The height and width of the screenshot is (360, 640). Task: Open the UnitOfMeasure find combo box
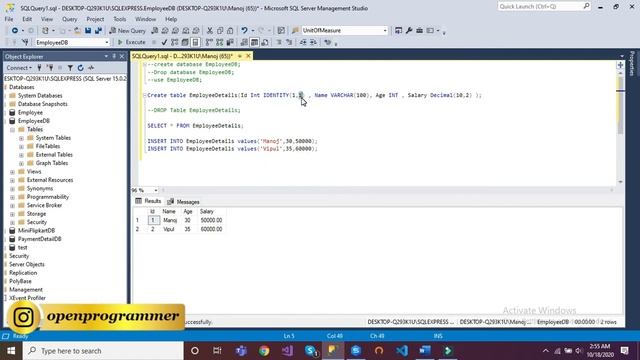click(344, 31)
